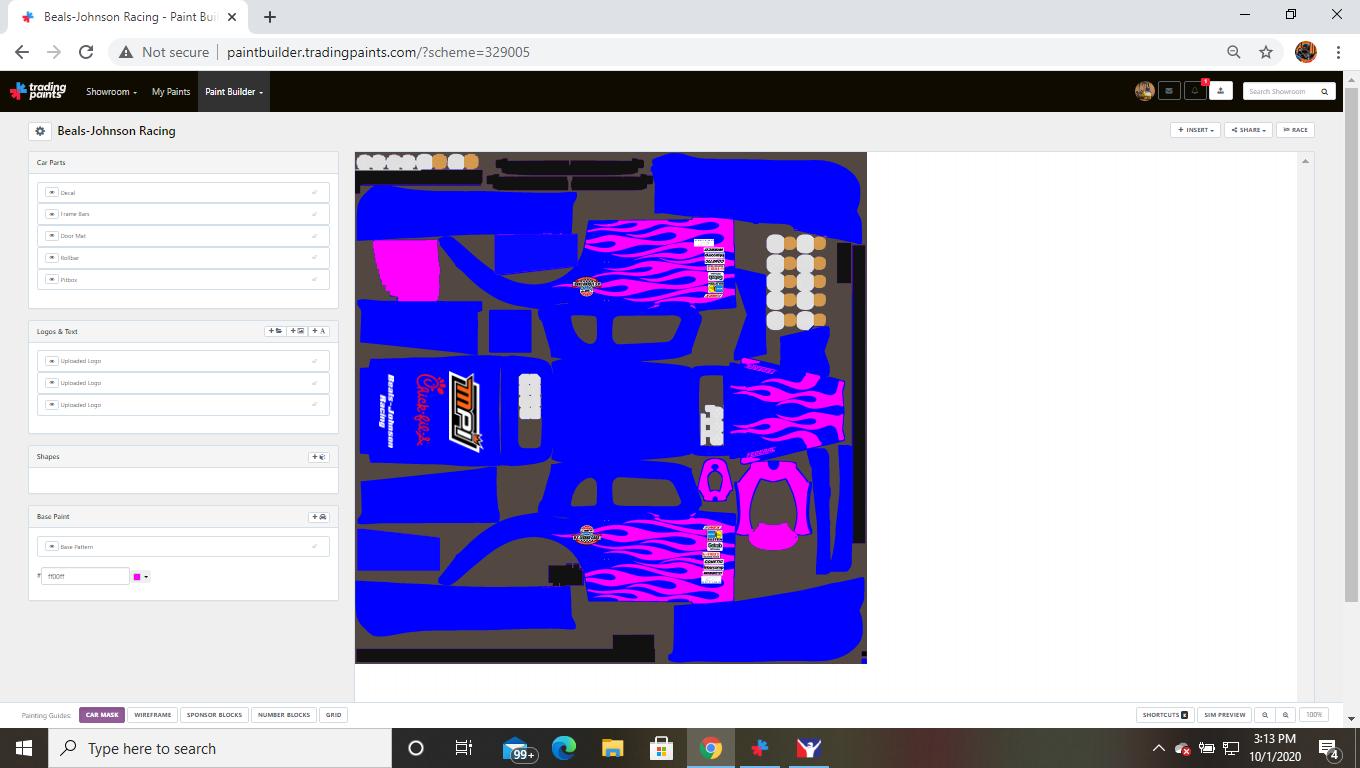Click the add base paint car icon
Image resolution: width=1360 pixels, height=768 pixels.
(x=319, y=517)
